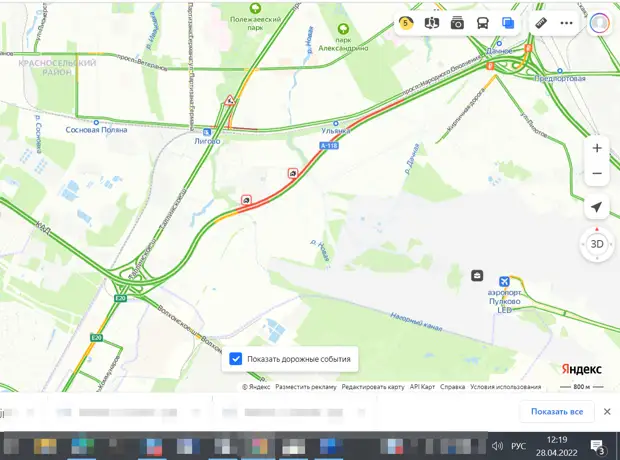Click the Показать все button
Viewport: 620px width, 460px height.
point(557,412)
